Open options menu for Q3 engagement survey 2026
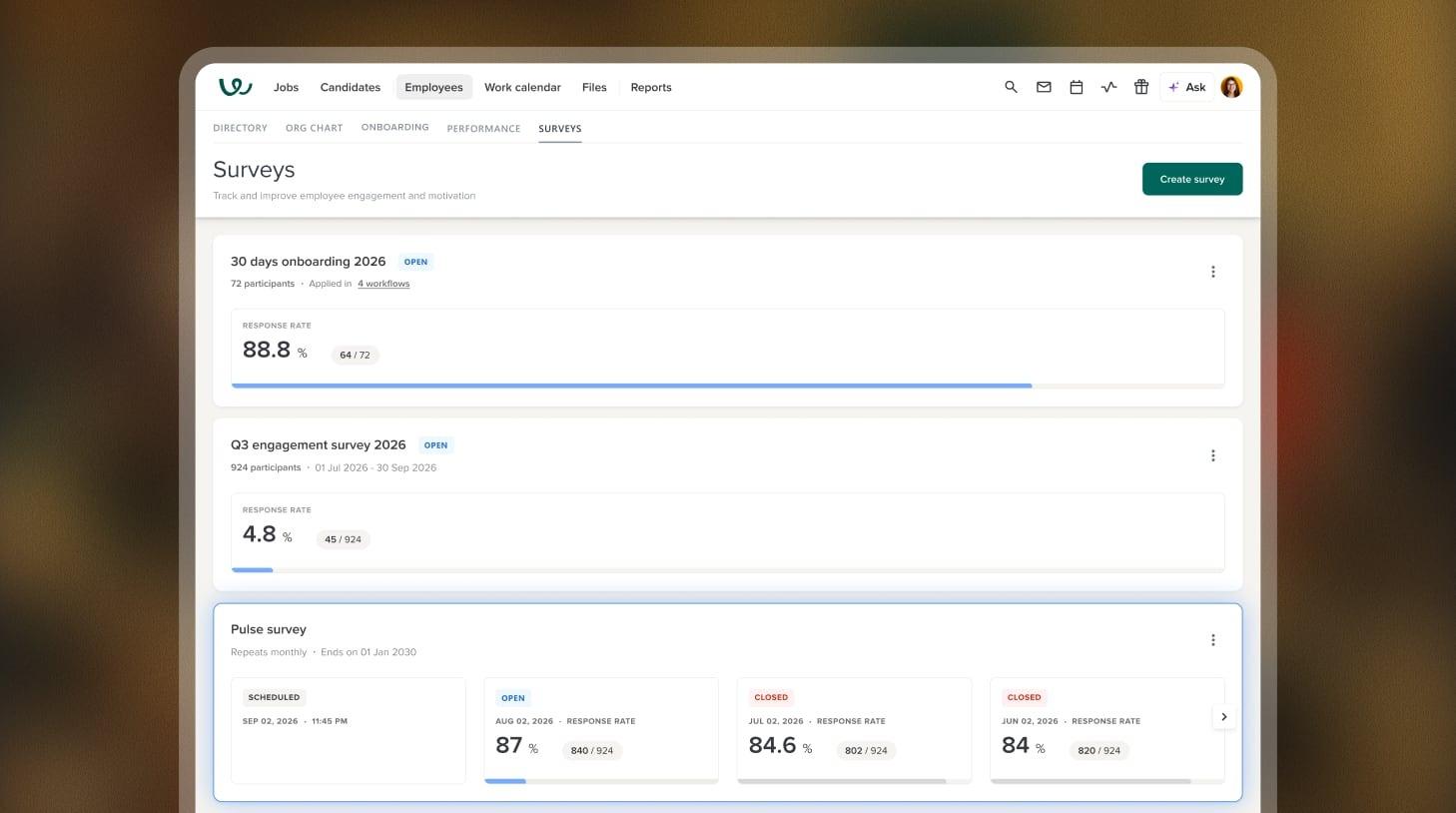This screenshot has width=1456, height=813. tap(1213, 455)
